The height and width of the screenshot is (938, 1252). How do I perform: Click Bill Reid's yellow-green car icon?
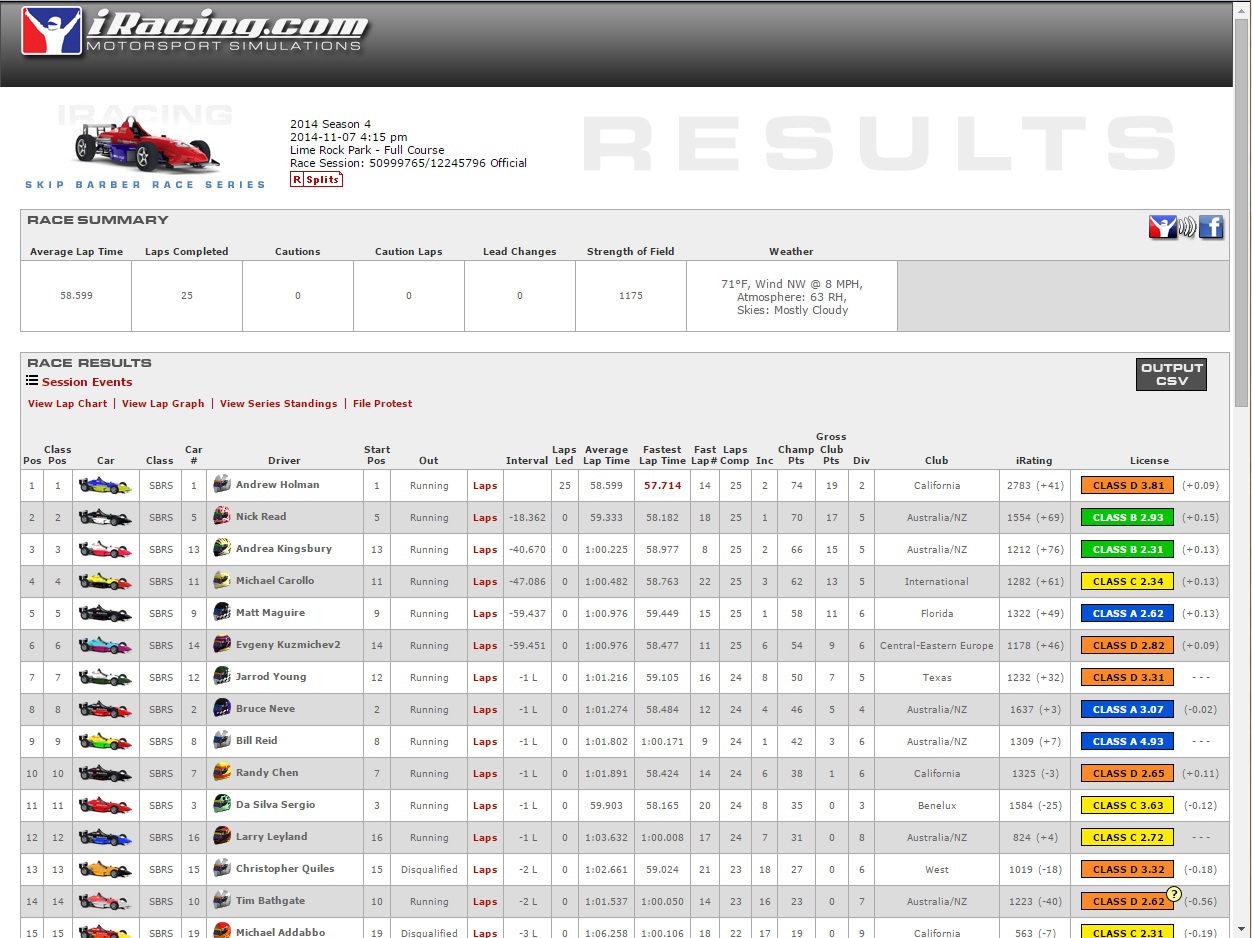105,741
